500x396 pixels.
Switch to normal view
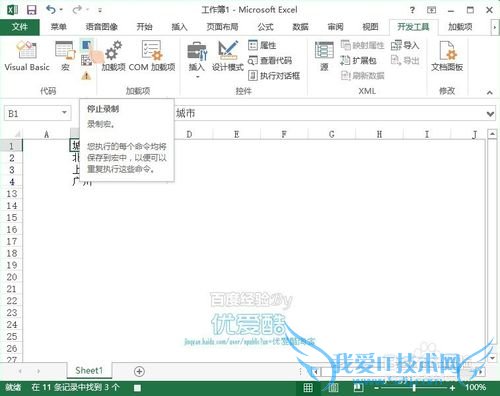308,388
